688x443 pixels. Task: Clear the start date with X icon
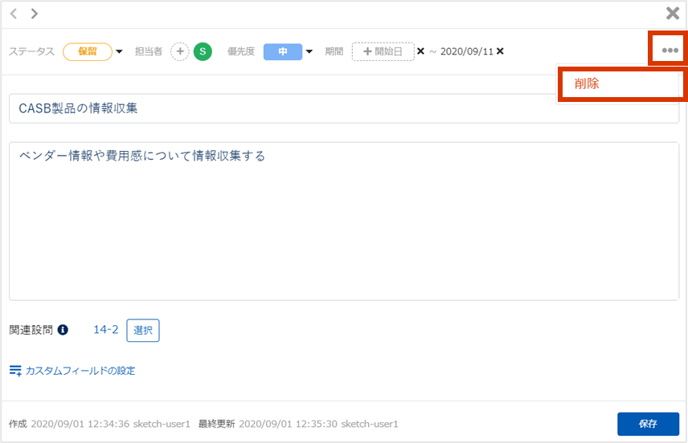[420, 51]
